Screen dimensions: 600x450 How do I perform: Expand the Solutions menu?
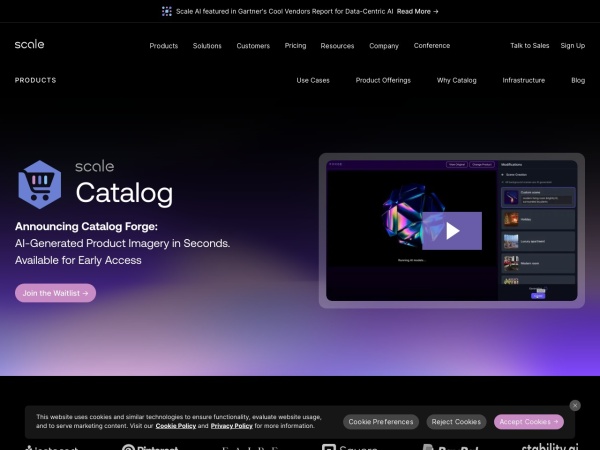click(x=207, y=46)
